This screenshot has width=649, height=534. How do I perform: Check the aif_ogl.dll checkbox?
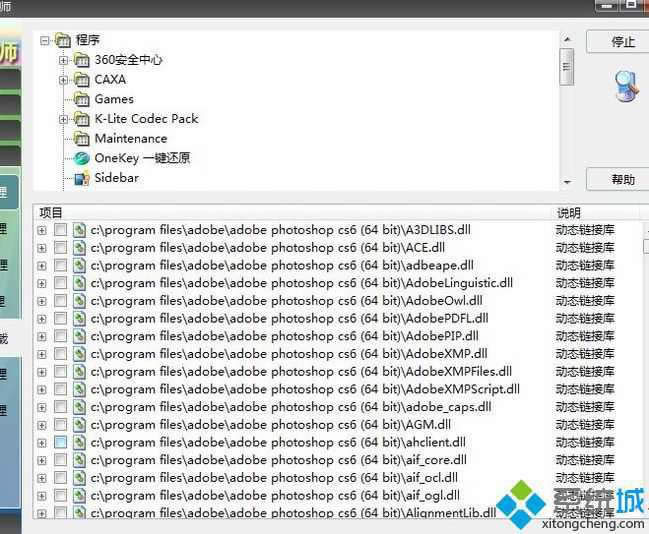[60, 496]
